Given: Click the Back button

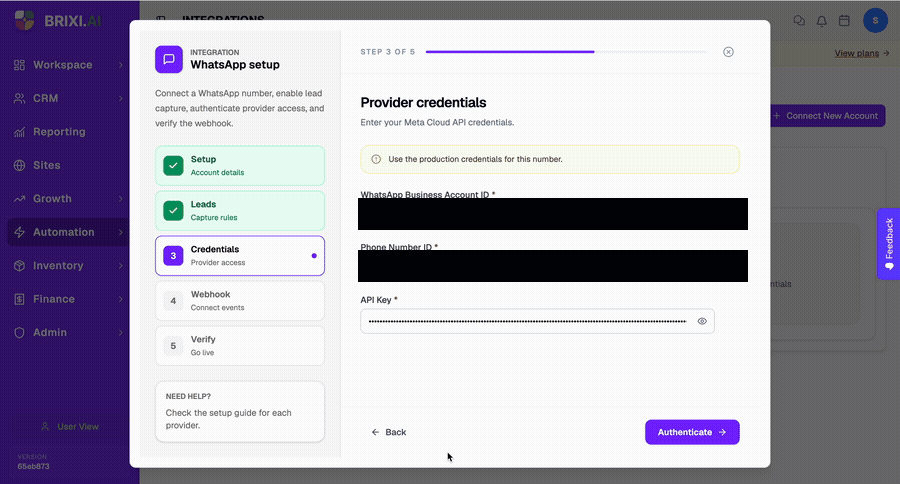Looking at the screenshot, I should click(x=389, y=432).
